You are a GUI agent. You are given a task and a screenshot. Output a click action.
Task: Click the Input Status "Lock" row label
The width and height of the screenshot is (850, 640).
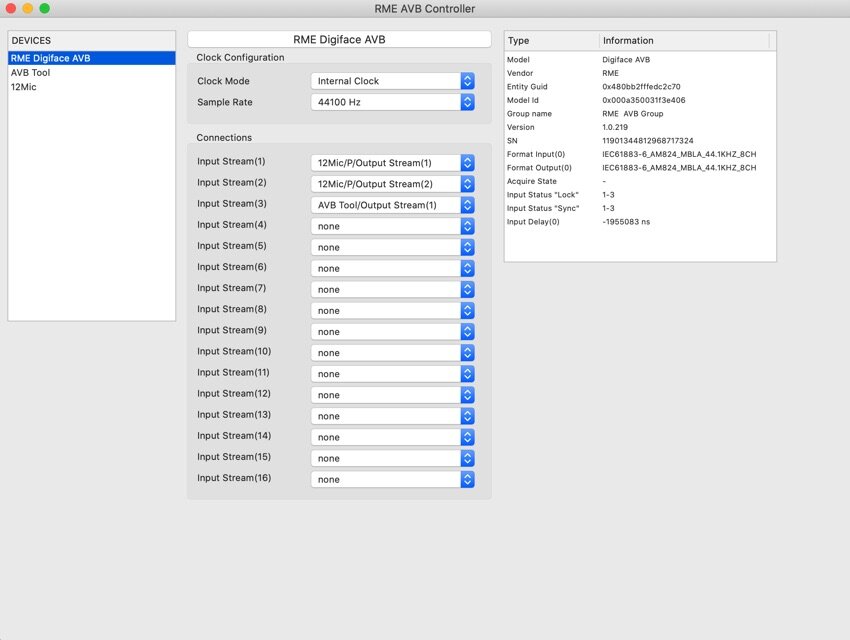(543, 195)
